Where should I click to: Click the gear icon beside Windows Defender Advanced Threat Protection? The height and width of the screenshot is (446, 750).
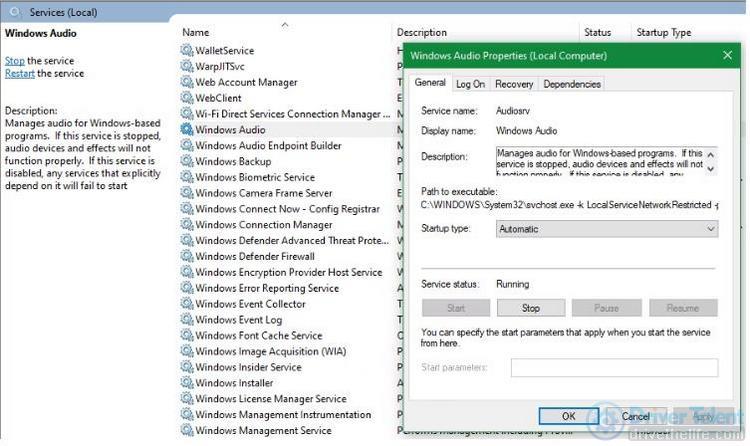click(187, 240)
